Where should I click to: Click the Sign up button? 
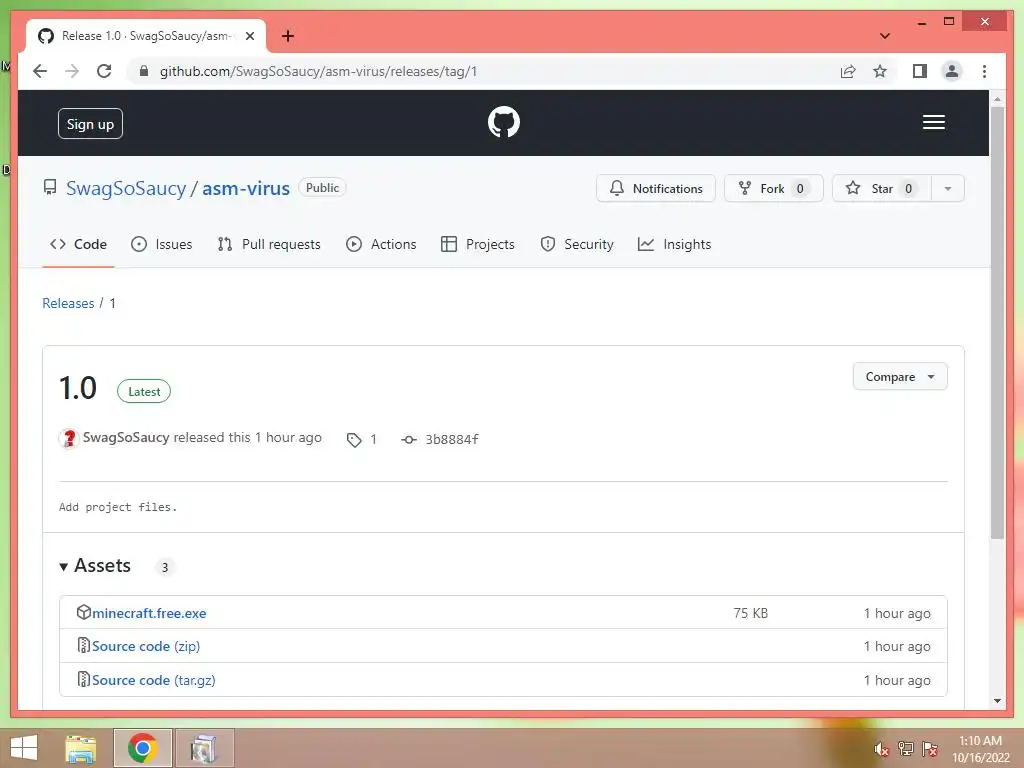pyautogui.click(x=90, y=123)
